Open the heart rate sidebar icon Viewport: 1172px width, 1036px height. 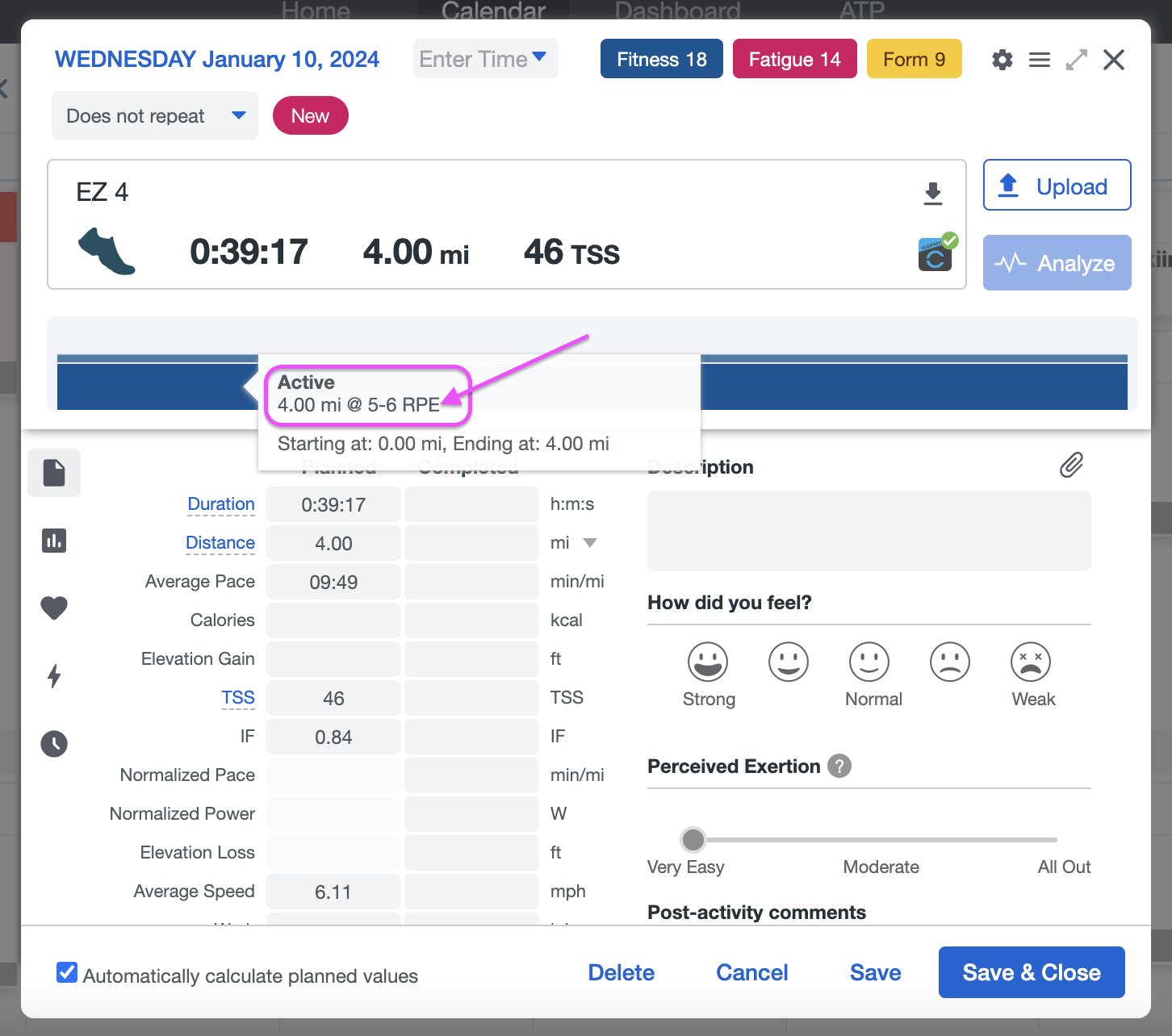(54, 608)
